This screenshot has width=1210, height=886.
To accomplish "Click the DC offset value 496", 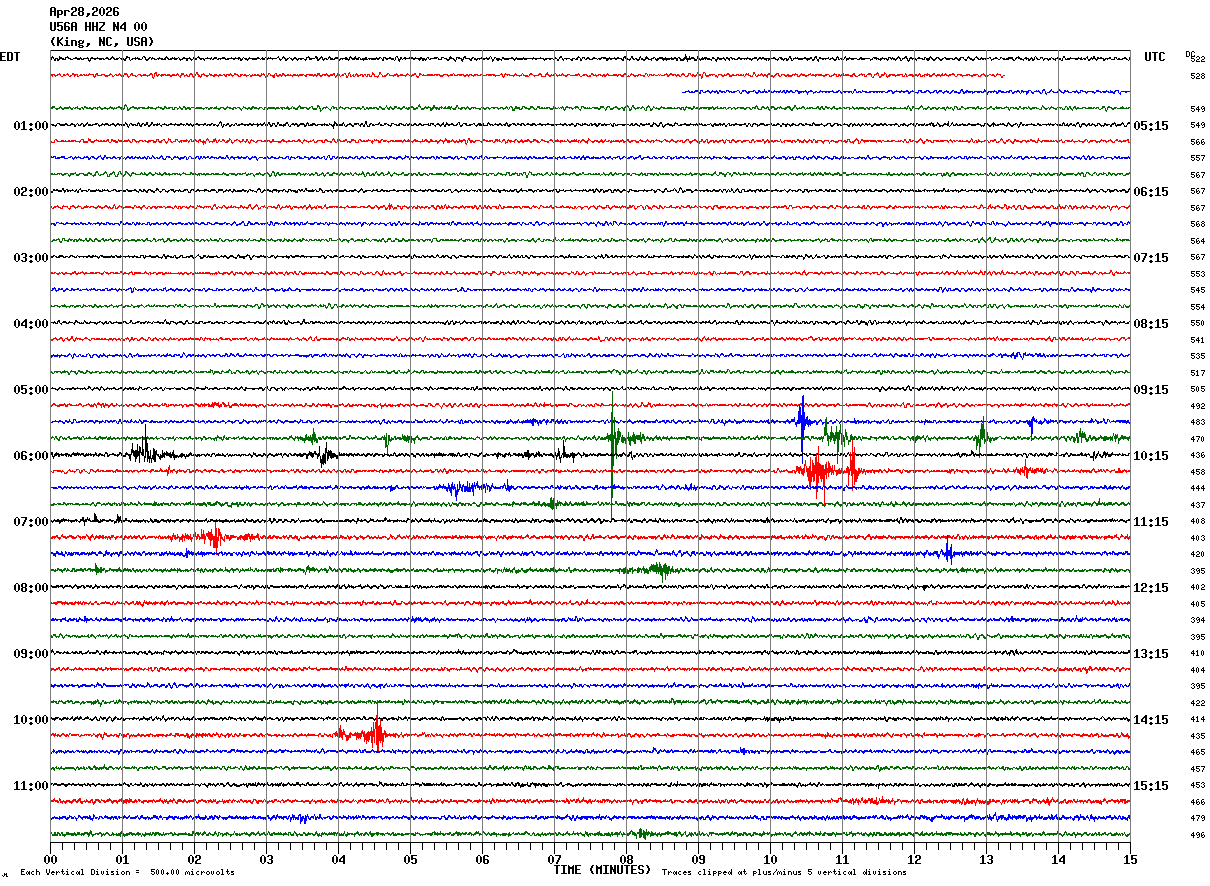I will (1197, 835).
